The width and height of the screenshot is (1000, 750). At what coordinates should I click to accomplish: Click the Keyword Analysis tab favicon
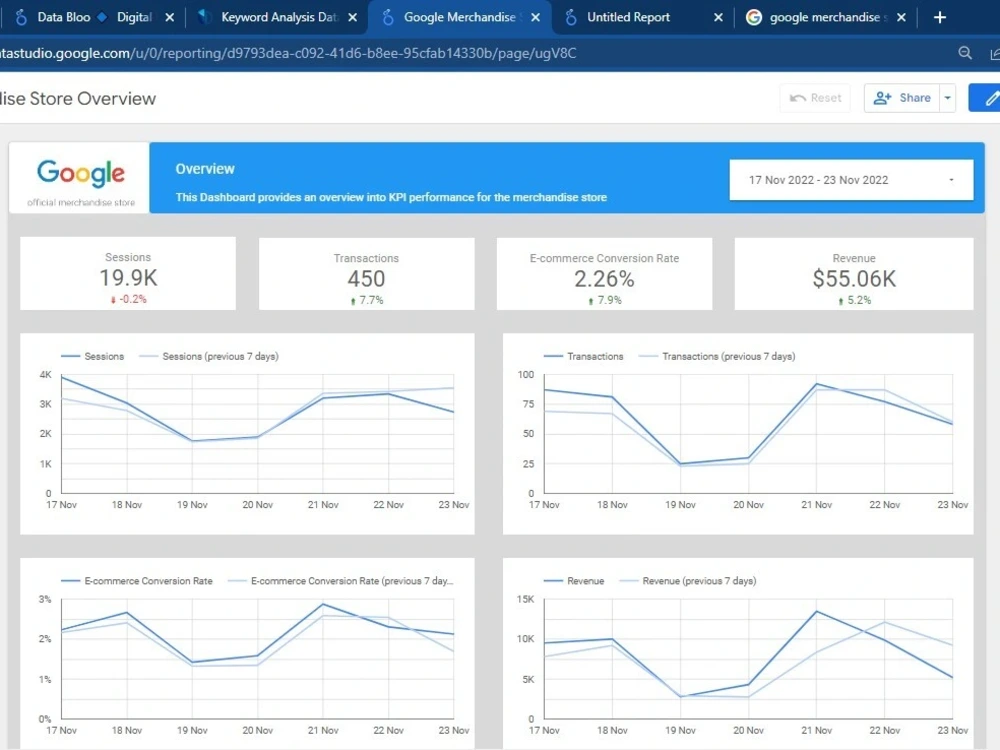(x=204, y=17)
